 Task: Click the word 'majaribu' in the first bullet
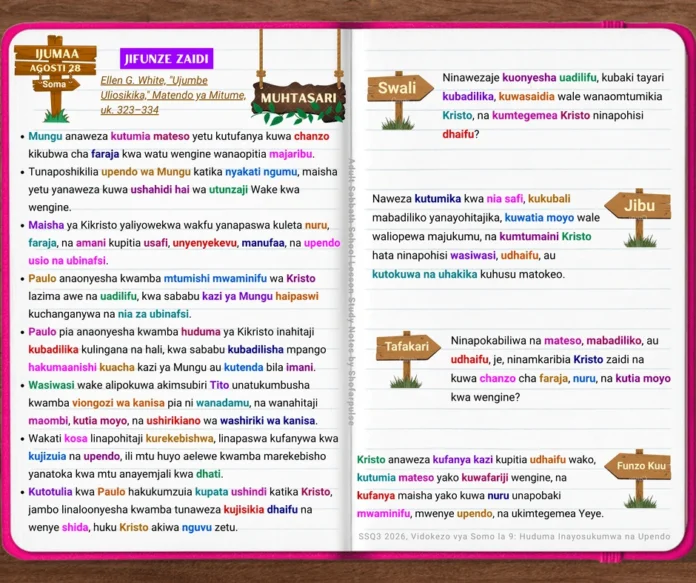pyautogui.click(x=291, y=154)
